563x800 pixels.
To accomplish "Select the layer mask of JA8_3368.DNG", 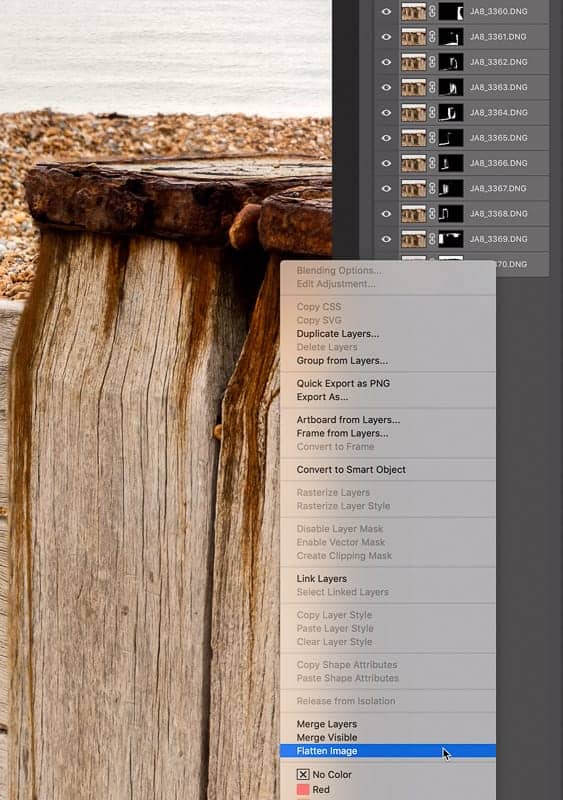I will click(451, 214).
